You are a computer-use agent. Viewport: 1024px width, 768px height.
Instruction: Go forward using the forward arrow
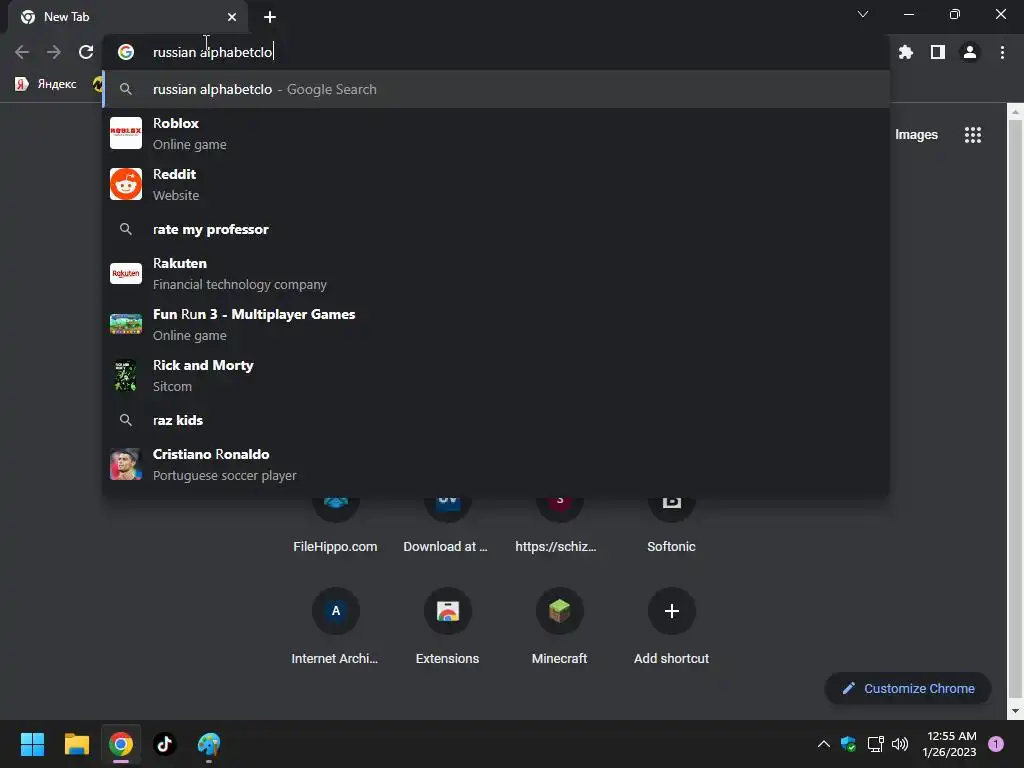pyautogui.click(x=54, y=52)
